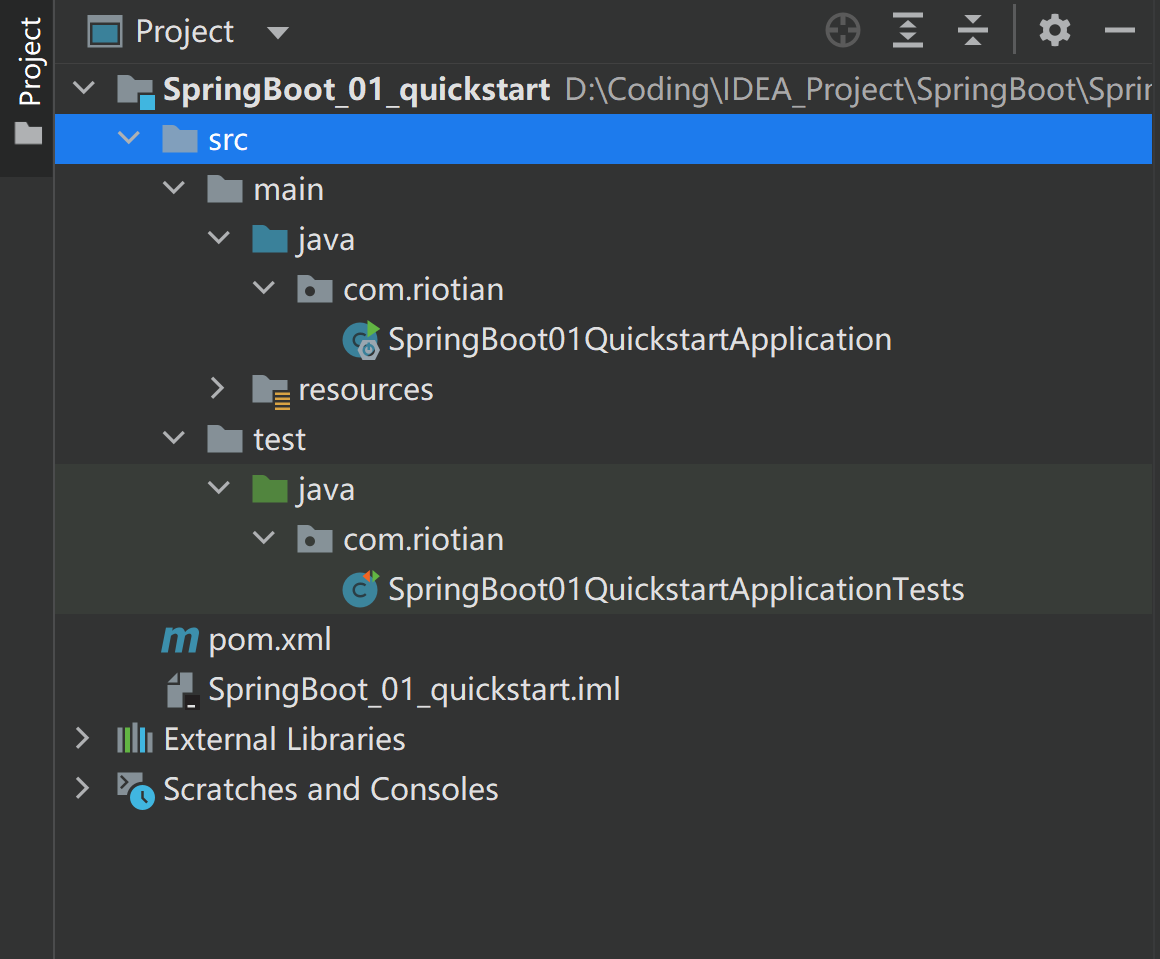Select SpringBoot01QuickstartApplicationTests class
Screen dimensions: 1160x959
[x=675, y=590]
